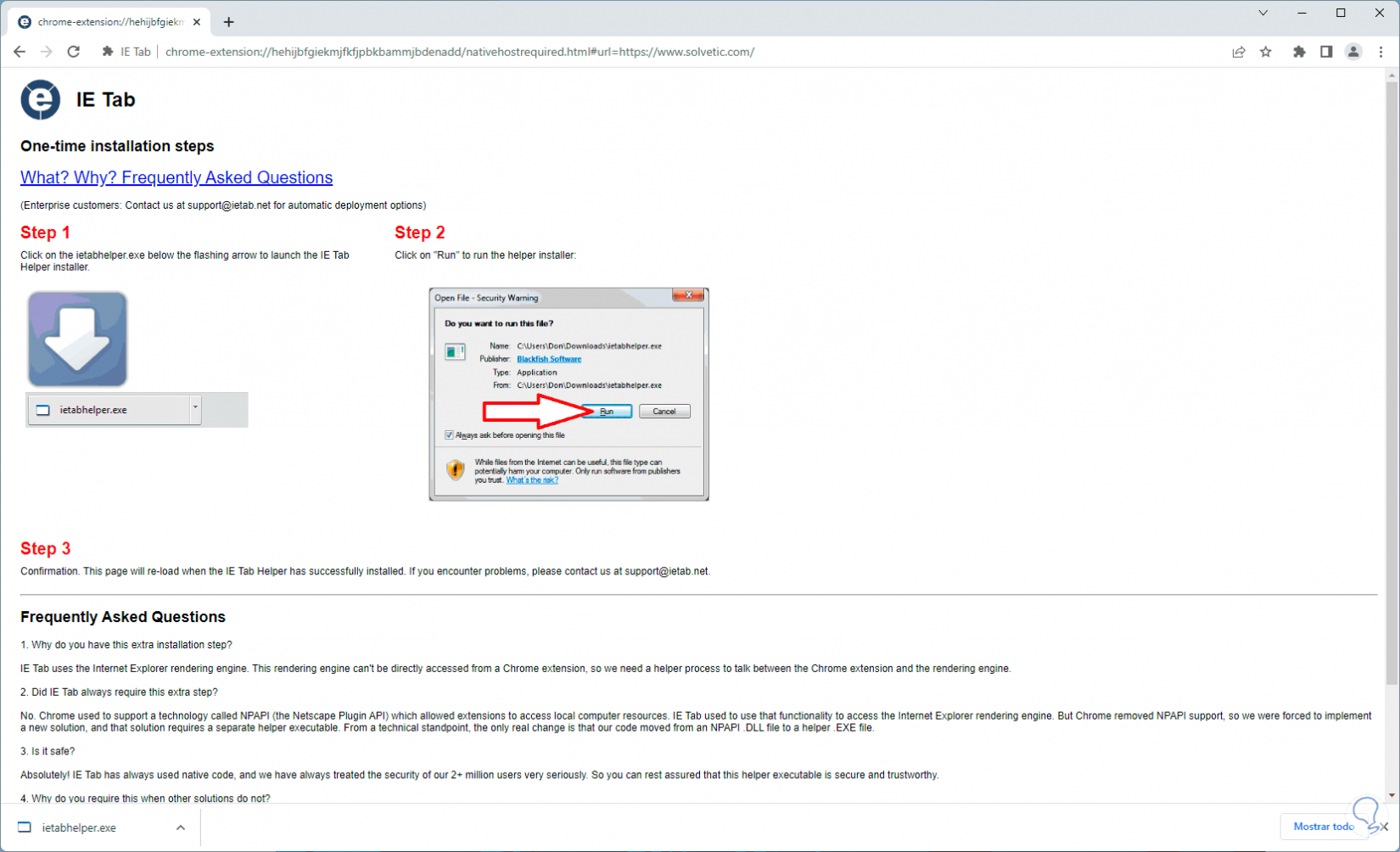Click the IE Tab logo icon
Screen dimensions: 1400x852
[41, 99]
